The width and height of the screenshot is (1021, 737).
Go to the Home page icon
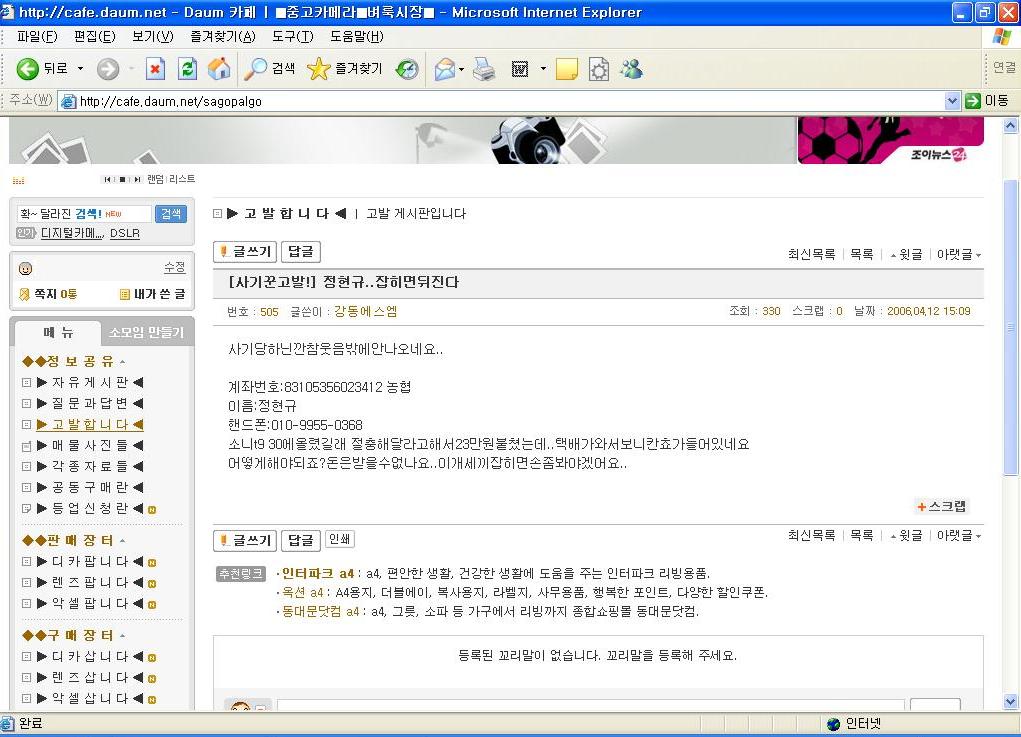[219, 69]
